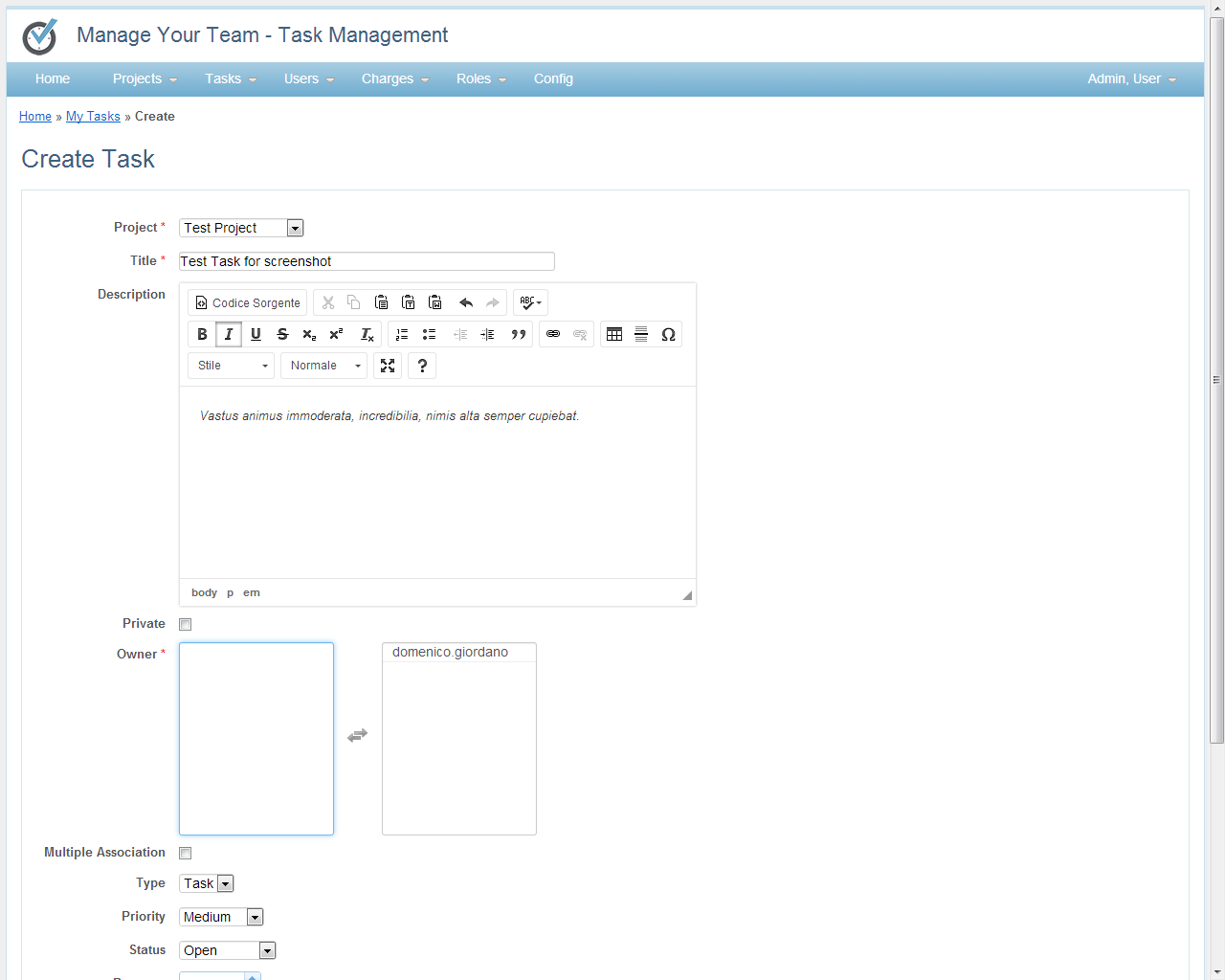Screen dimensions: 1225x980
Task: Insert a table into the description
Action: pyautogui.click(x=613, y=334)
